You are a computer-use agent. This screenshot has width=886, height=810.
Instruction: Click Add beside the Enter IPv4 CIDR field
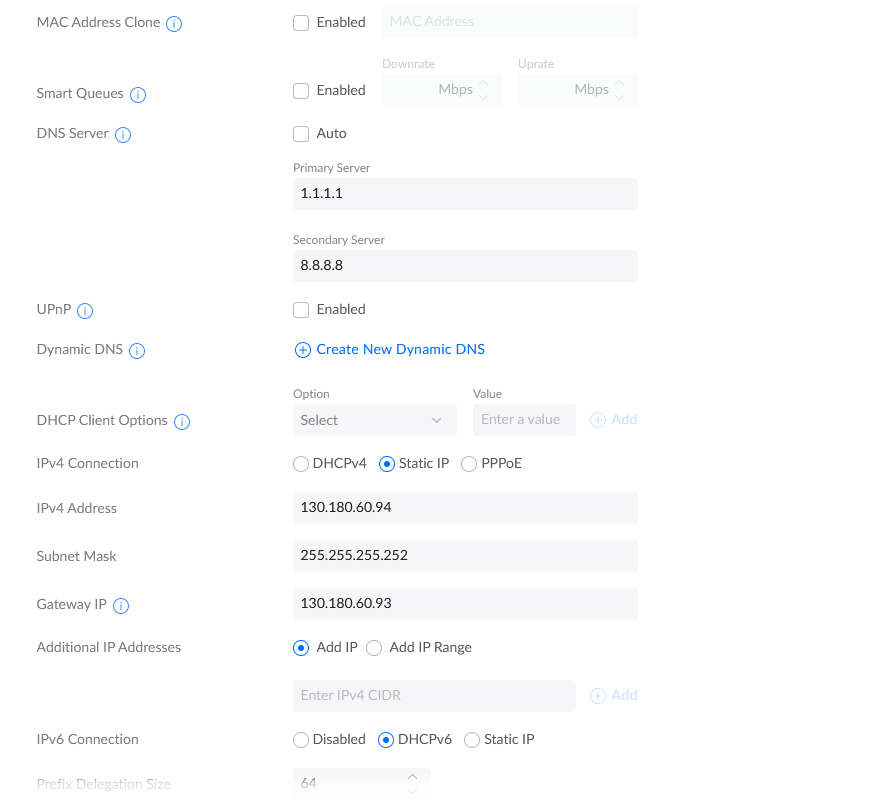[614, 696]
